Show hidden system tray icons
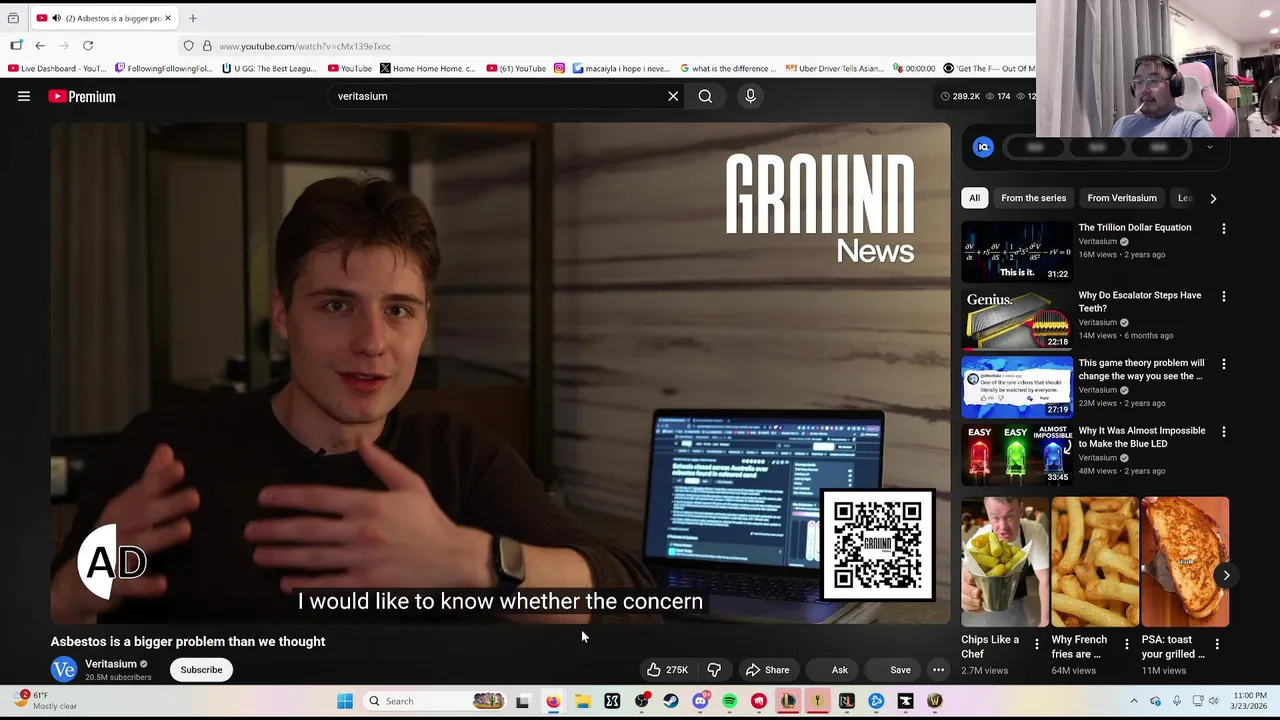The height and width of the screenshot is (720, 1280). [x=1134, y=701]
